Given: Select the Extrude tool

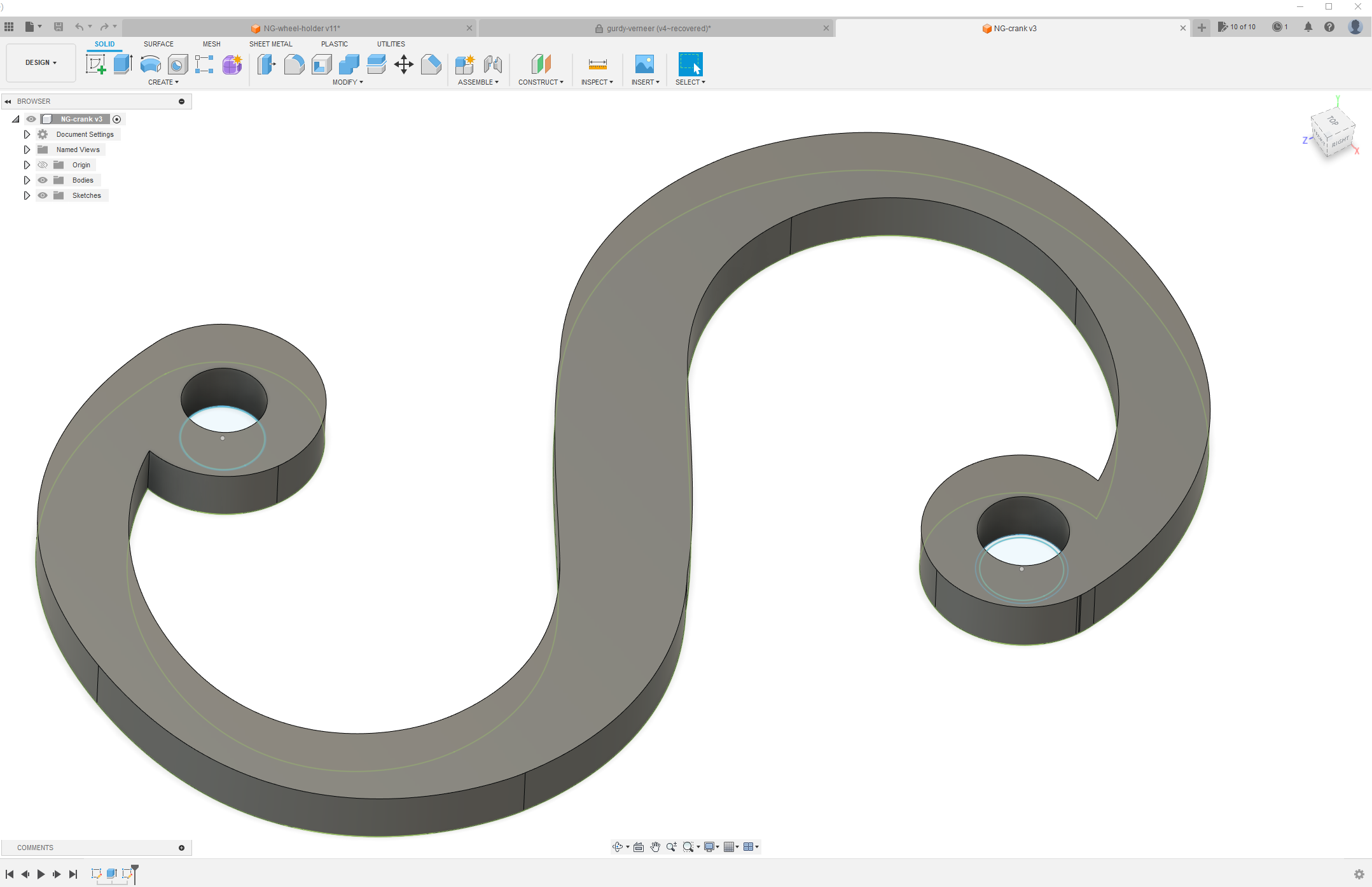Looking at the screenshot, I should point(123,64).
